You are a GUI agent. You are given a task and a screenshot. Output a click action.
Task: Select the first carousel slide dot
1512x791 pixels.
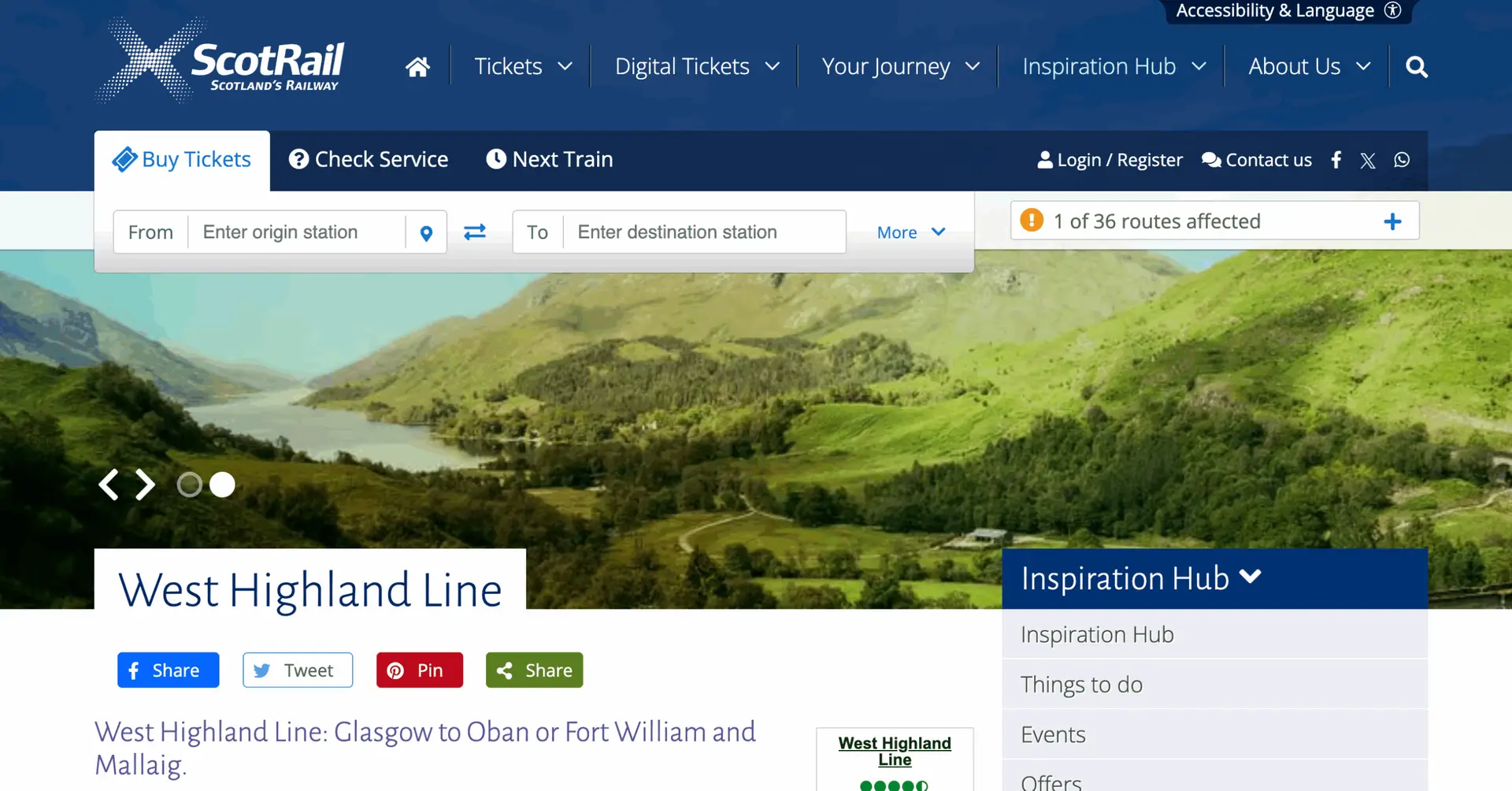(x=189, y=485)
